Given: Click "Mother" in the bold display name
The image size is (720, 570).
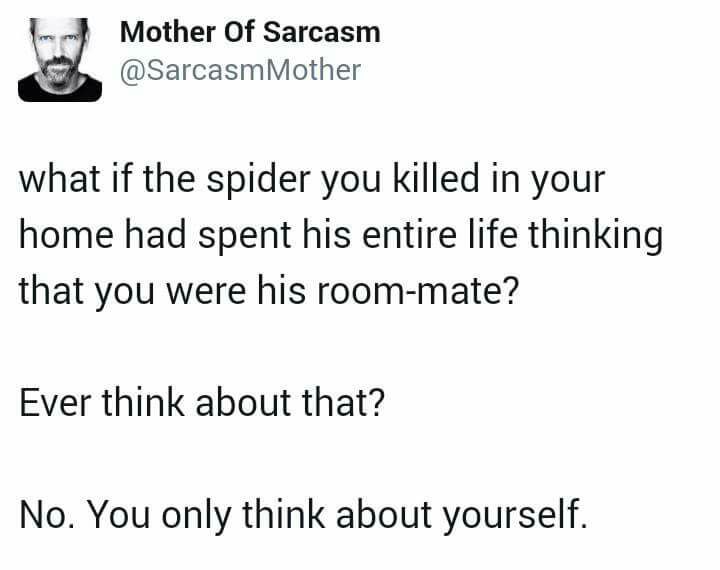Looking at the screenshot, I should (168, 33).
